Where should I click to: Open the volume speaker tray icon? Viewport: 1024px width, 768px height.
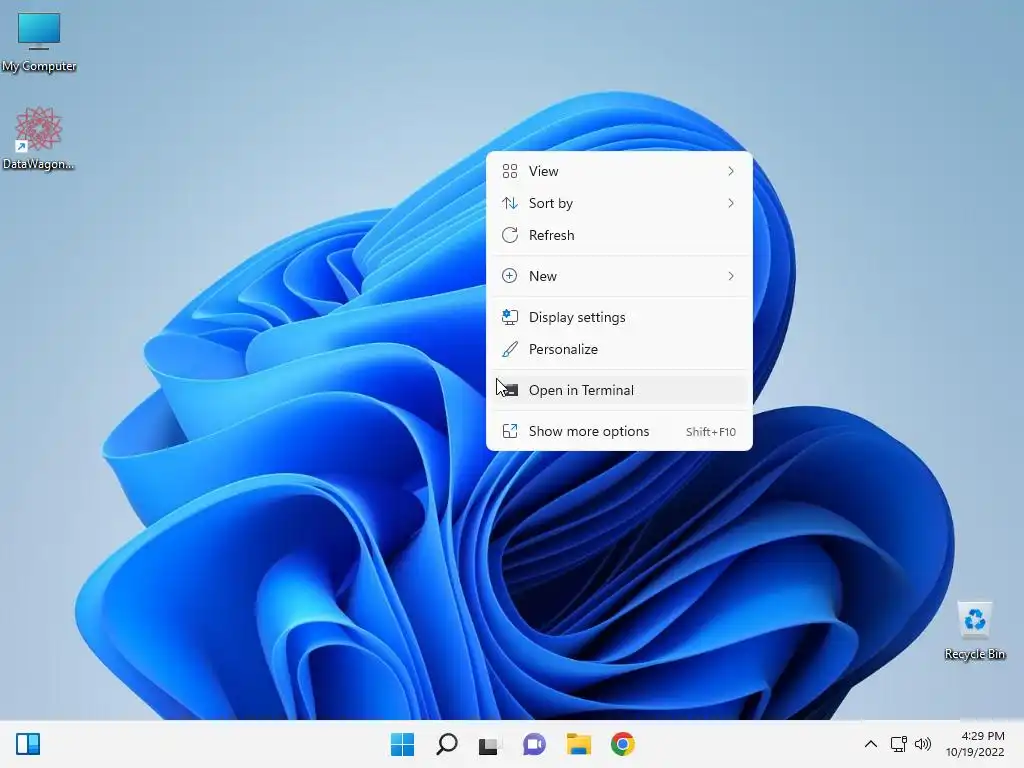coord(923,744)
